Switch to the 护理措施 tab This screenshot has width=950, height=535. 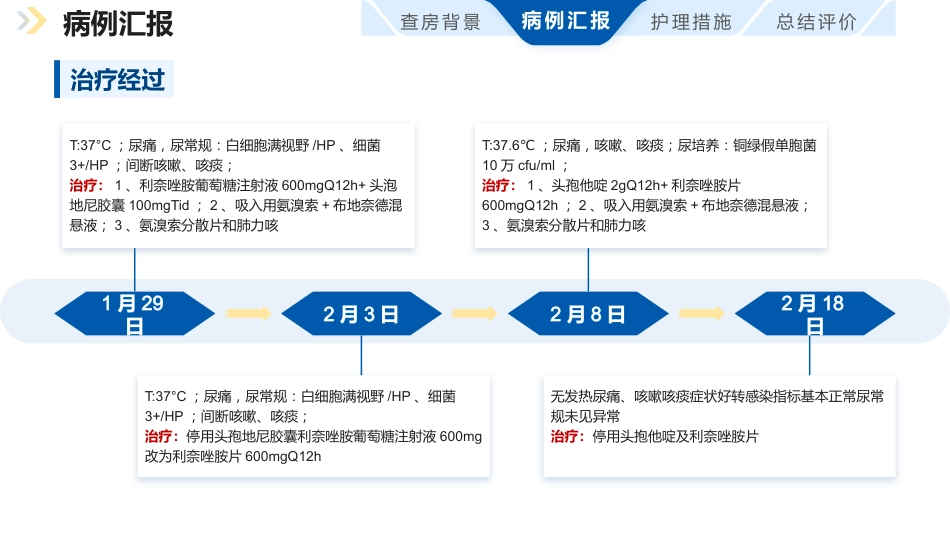point(691,22)
